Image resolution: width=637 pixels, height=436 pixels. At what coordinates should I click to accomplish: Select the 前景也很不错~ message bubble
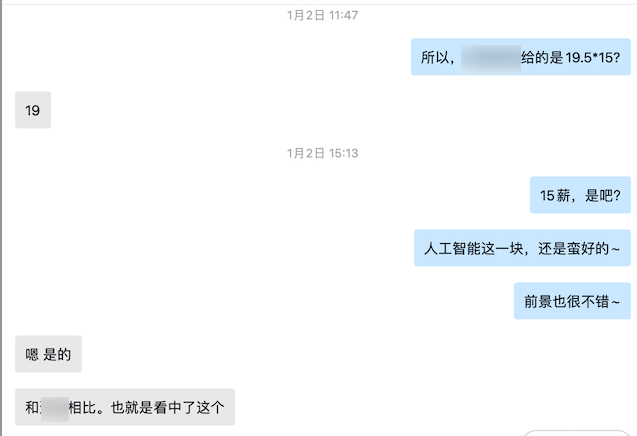click(572, 301)
